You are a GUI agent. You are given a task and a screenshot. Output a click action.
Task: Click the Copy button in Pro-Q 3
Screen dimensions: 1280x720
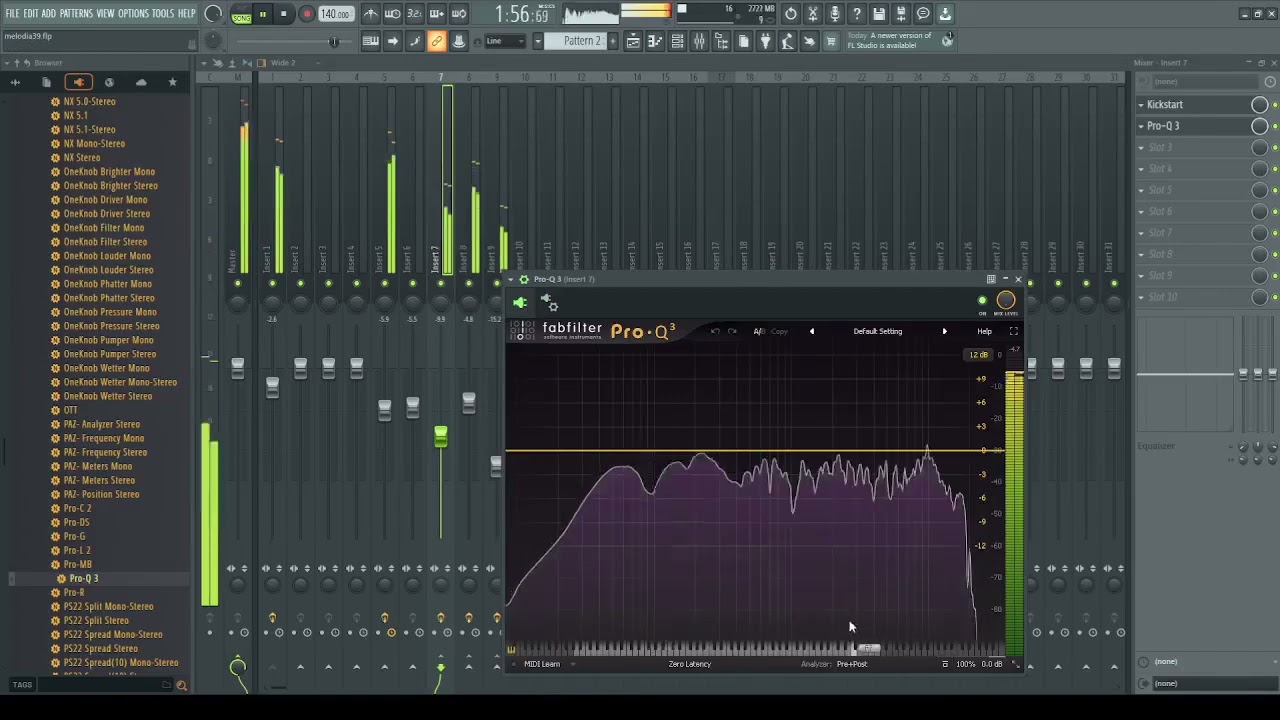tap(780, 331)
